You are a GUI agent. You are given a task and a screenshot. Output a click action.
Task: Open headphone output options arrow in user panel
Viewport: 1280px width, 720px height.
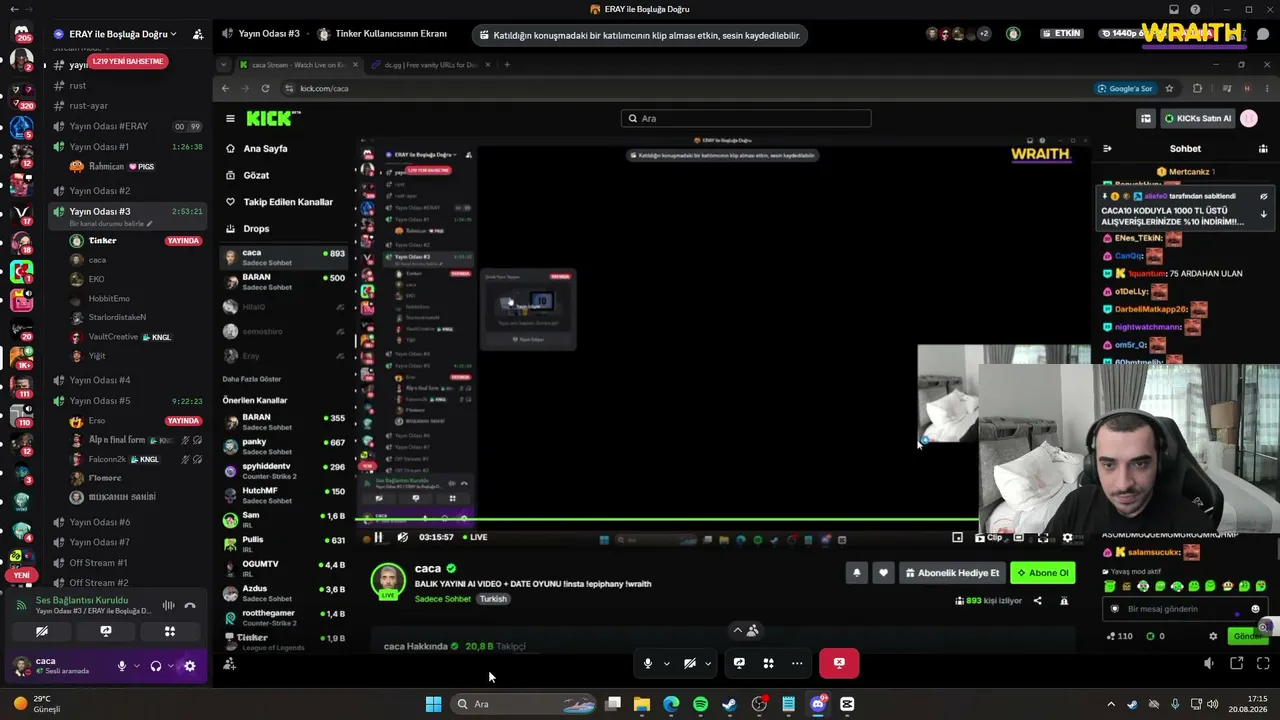170,666
